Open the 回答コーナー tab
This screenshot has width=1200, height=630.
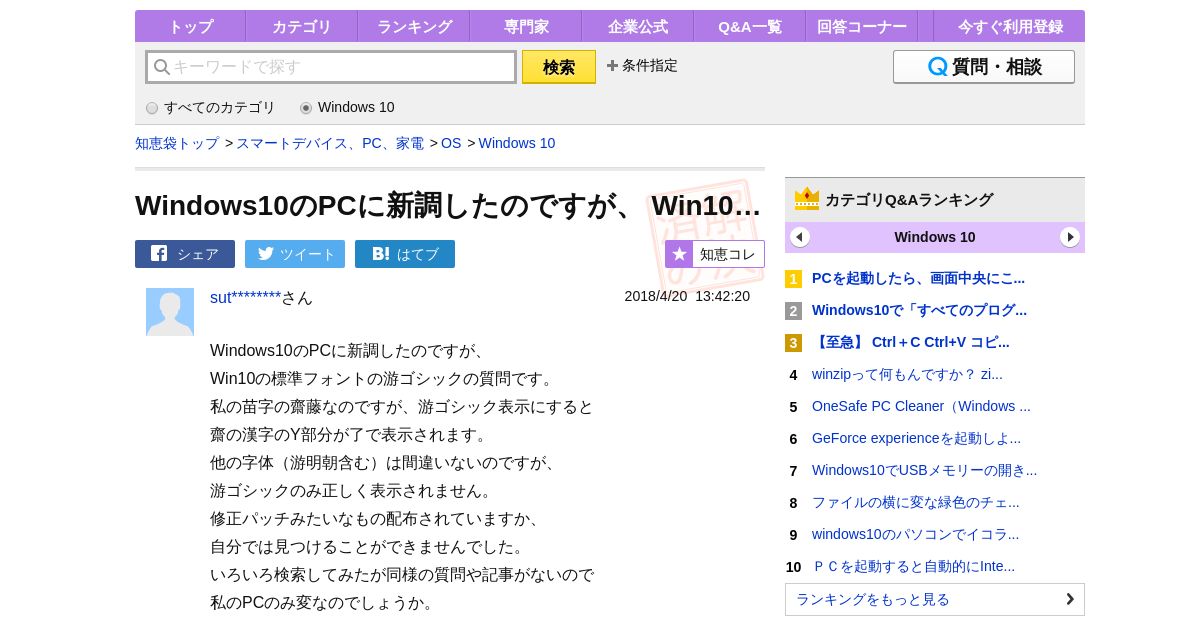tap(861, 27)
